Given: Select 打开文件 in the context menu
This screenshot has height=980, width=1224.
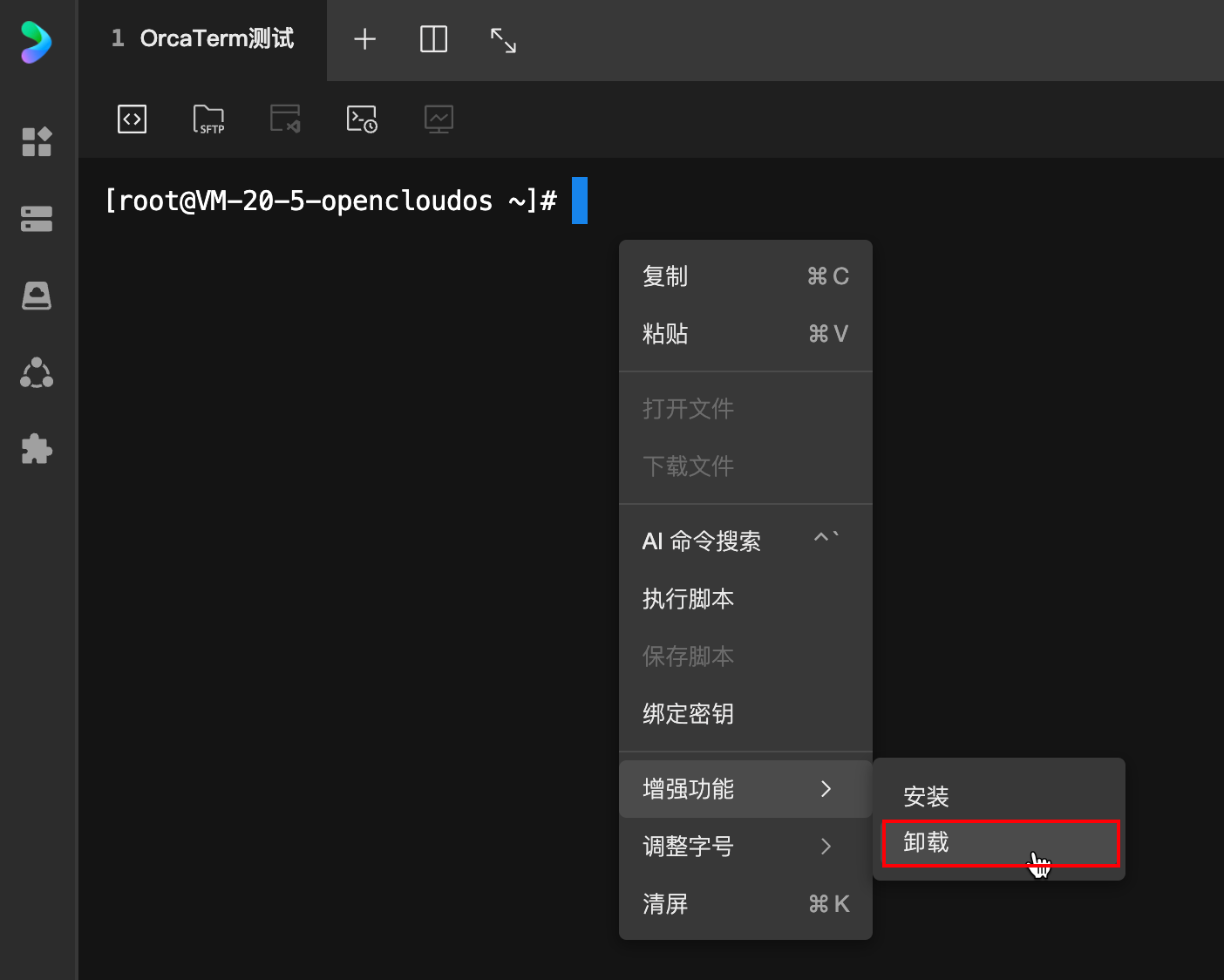Looking at the screenshot, I should [x=745, y=409].
